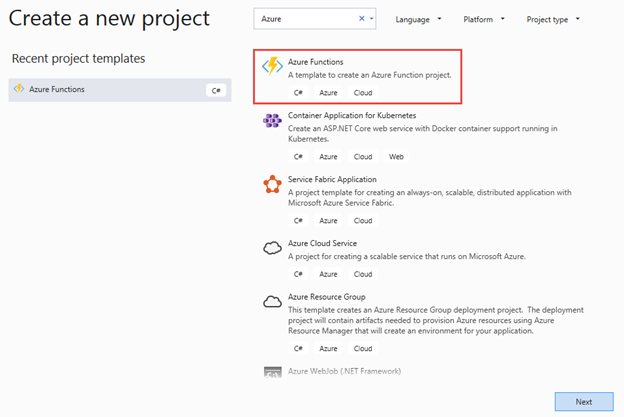Open the Platform filter dropdown
Viewport: 624px width, 417px height.
[484, 19]
